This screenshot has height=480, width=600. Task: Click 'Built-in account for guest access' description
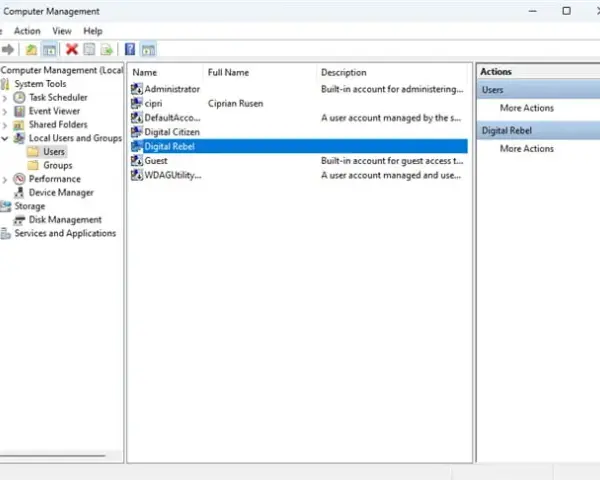[392, 161]
